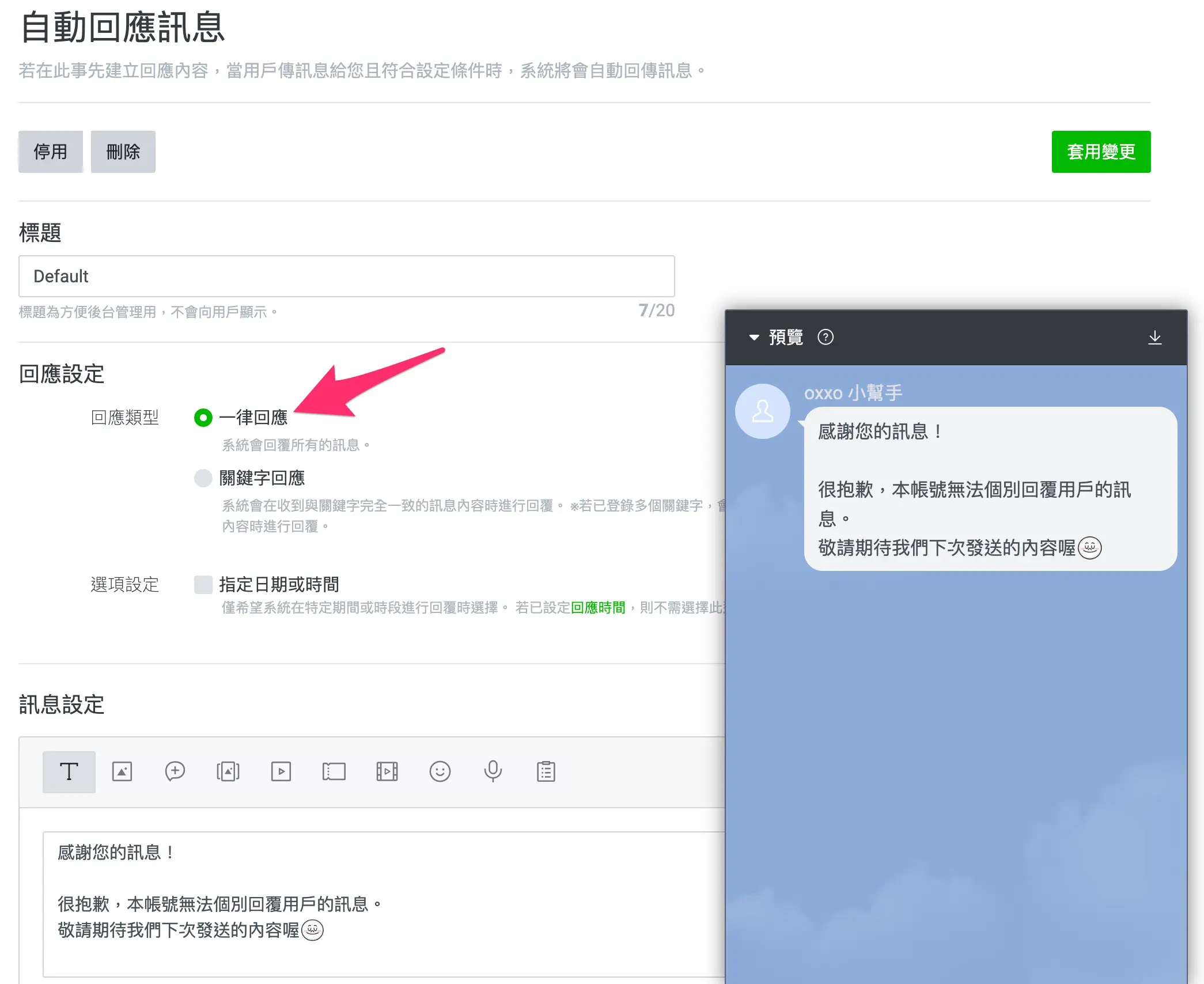Download the preview image
This screenshot has height=984, width=1204.
1154,338
